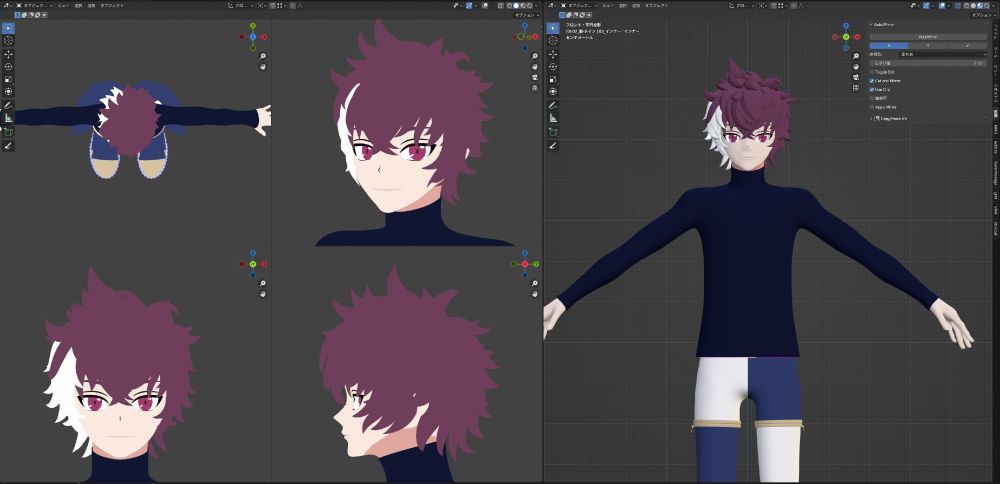Screen dimensions: 1000x484
Task: Open left viewport object mode dropdown
Action: [x=34, y=5]
